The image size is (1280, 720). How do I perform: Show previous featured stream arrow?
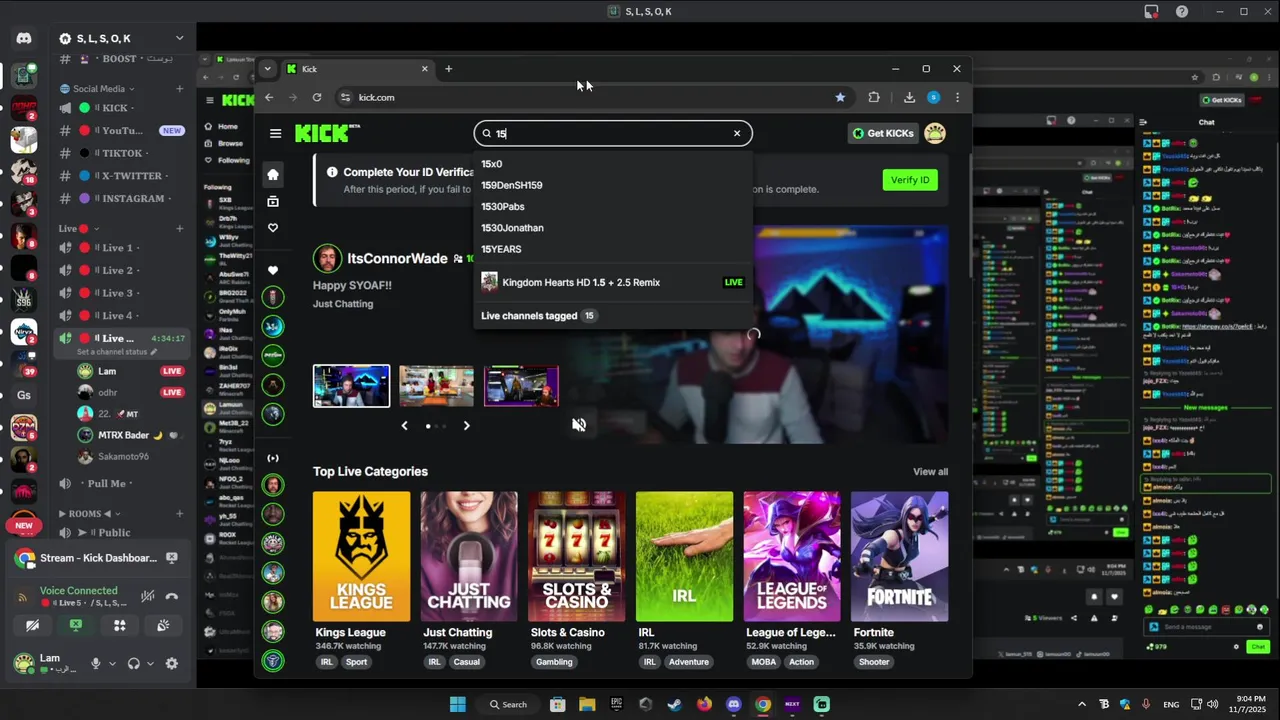[404, 426]
